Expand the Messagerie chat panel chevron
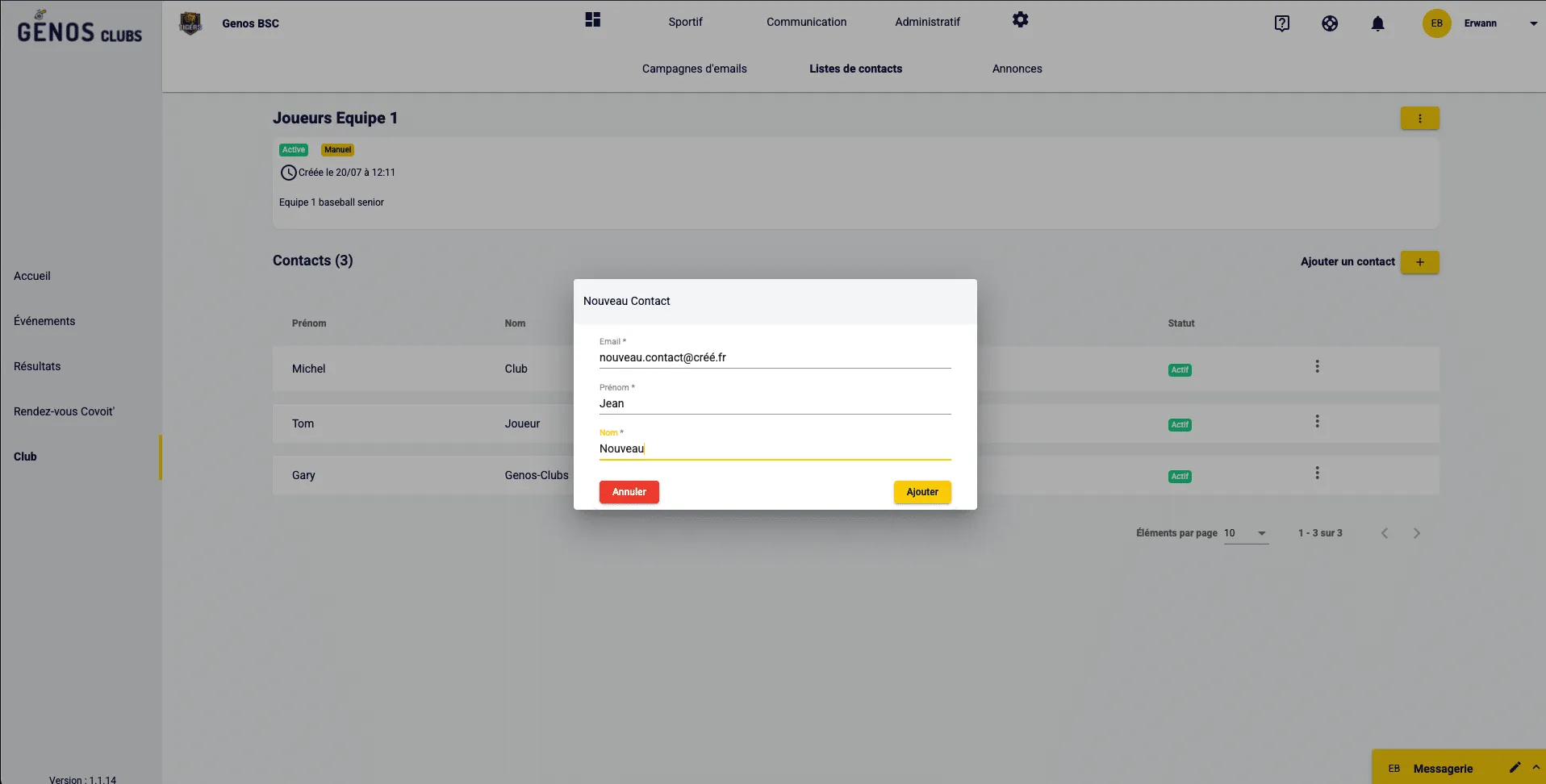 click(x=1536, y=767)
